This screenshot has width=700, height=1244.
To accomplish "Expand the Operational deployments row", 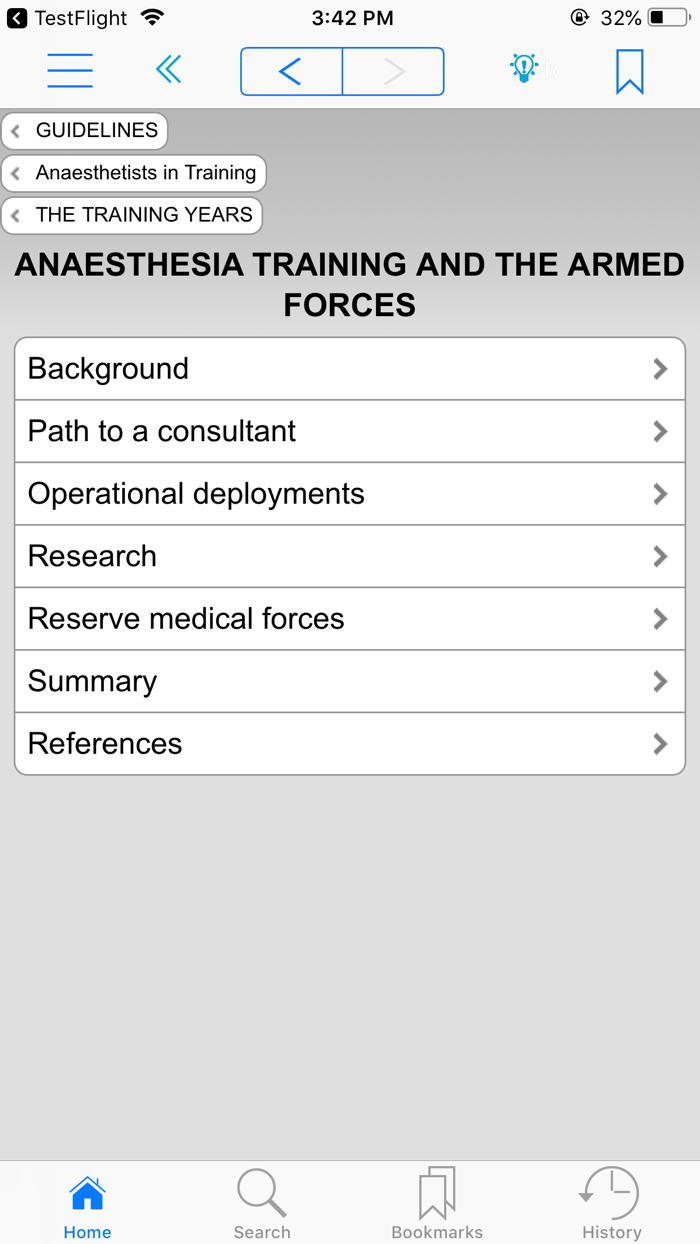I will [349, 494].
